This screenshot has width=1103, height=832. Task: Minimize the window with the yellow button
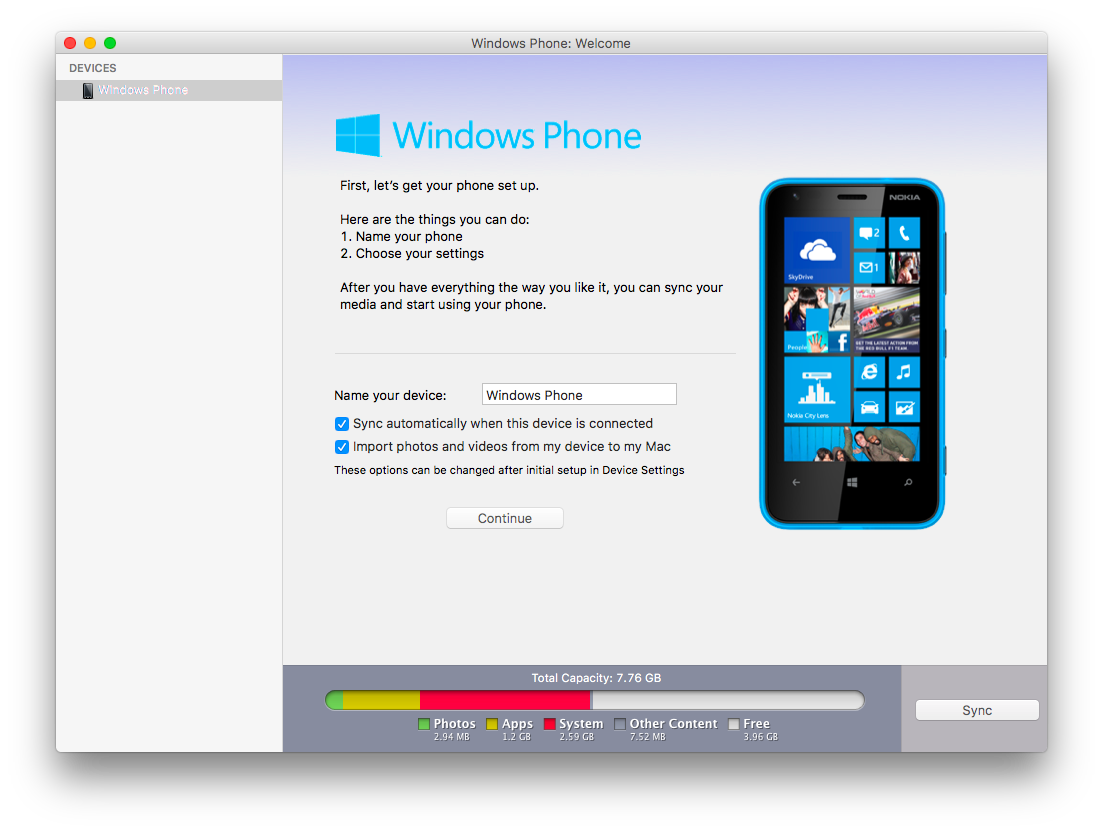pyautogui.click(x=90, y=43)
